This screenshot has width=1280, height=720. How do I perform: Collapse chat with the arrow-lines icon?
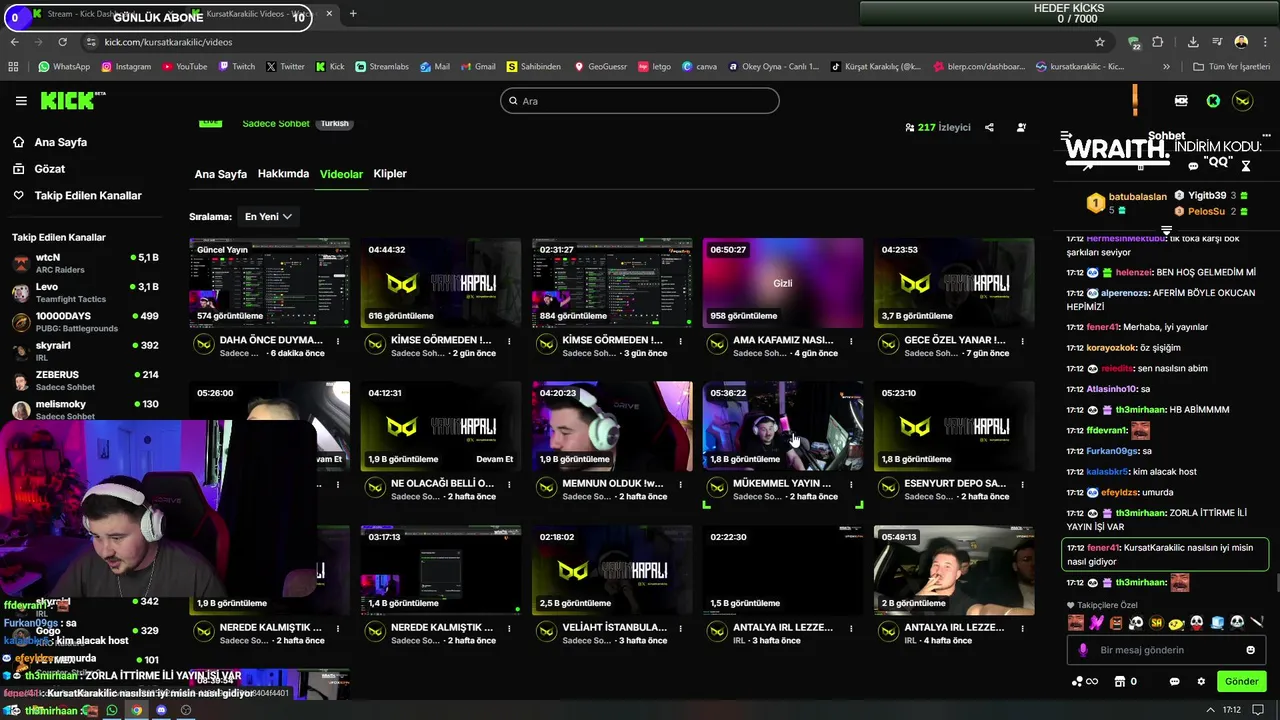pyautogui.click(x=1066, y=136)
